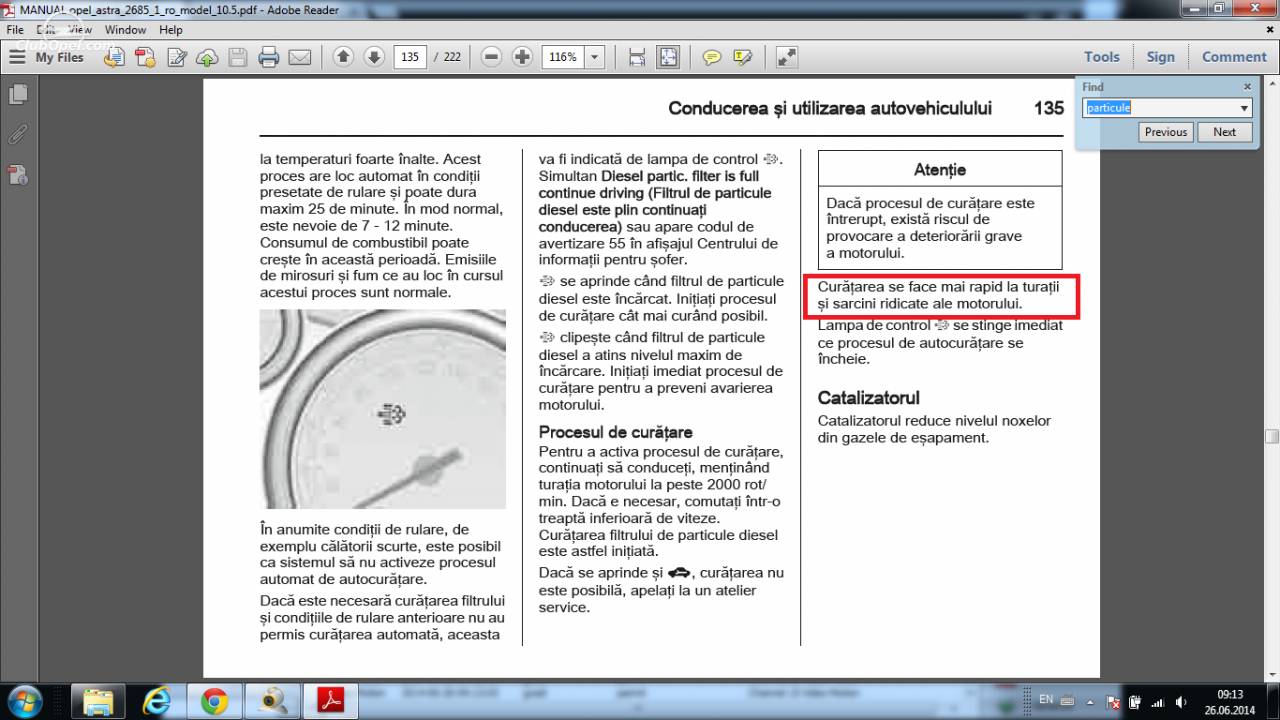Click the volume speaker icon in tray
The height and width of the screenshot is (720, 1280).
1181,702
